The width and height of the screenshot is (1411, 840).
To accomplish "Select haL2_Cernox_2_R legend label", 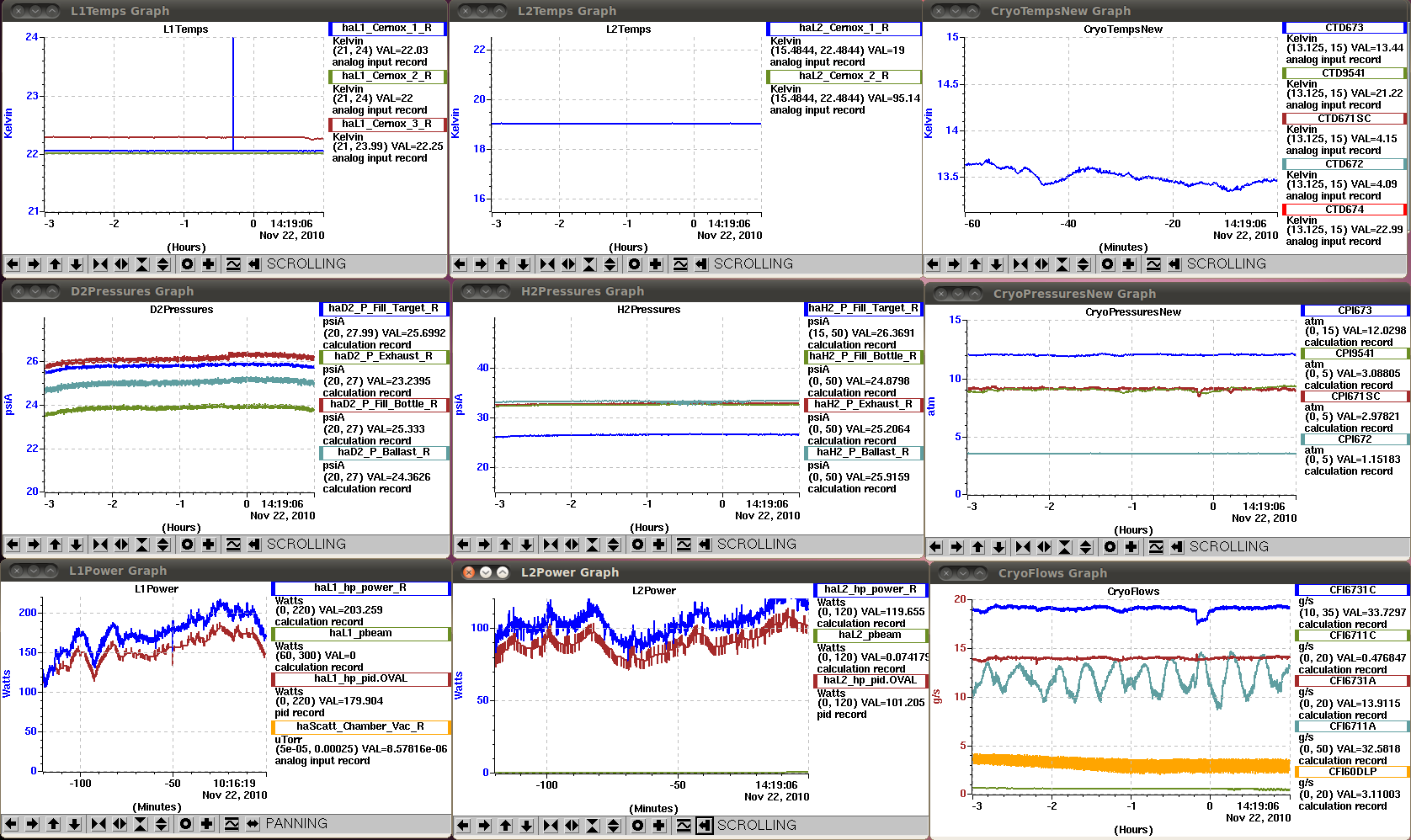I will (x=844, y=77).
